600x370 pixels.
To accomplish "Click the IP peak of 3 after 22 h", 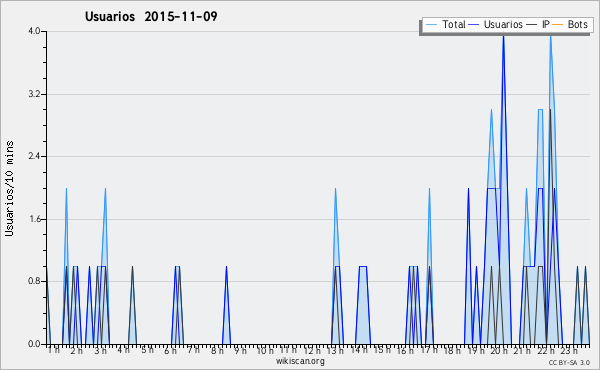I will coord(550,111).
